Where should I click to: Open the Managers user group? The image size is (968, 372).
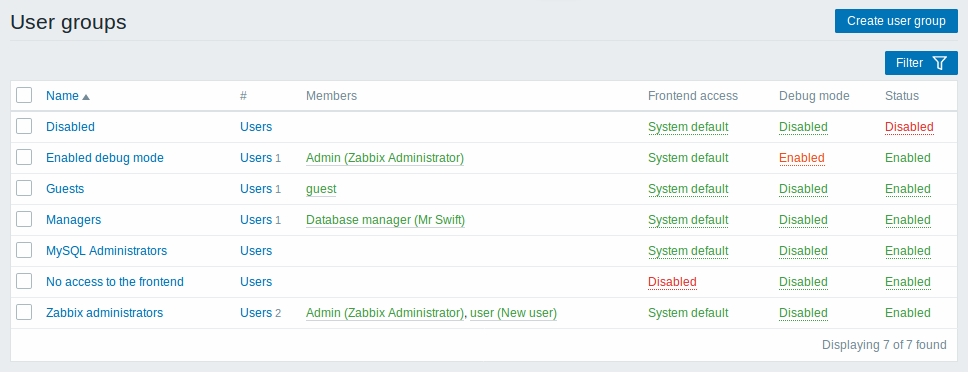point(73,220)
